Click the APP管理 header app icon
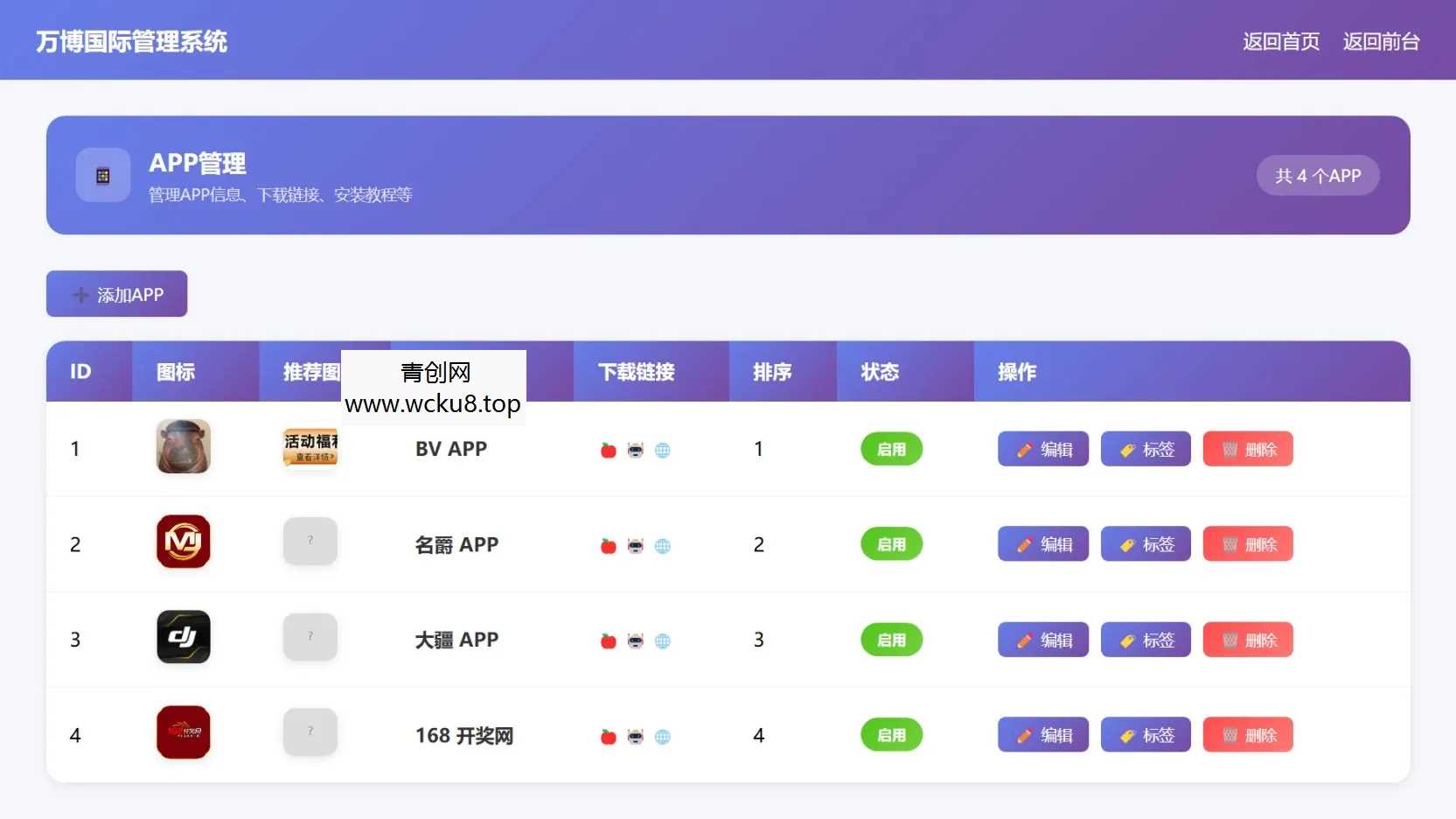This screenshot has width=1456, height=819. [x=102, y=175]
